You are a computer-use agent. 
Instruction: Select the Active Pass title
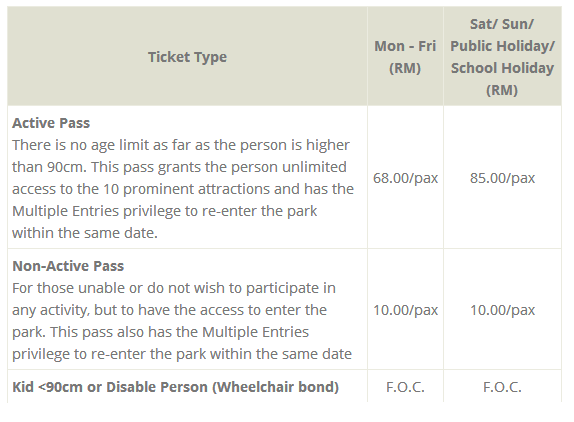coord(51,123)
